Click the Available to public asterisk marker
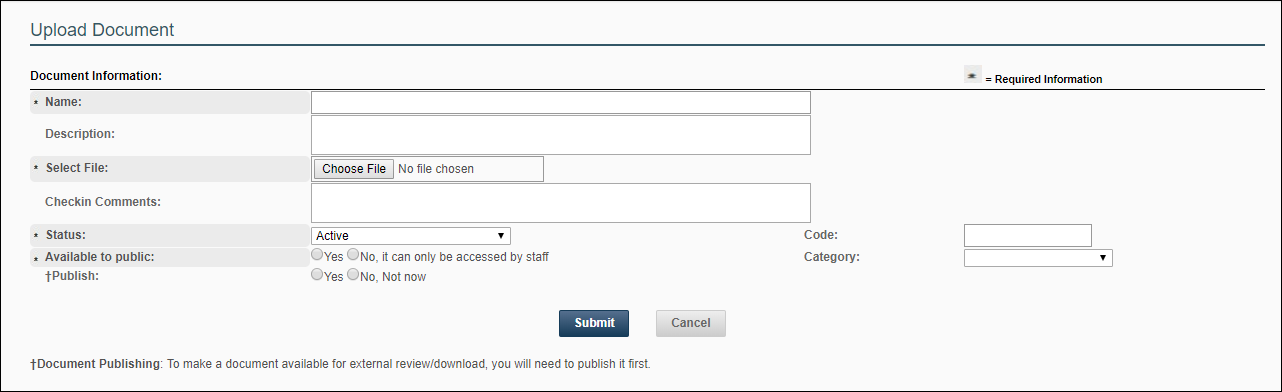This screenshot has width=1282, height=392. 37,259
